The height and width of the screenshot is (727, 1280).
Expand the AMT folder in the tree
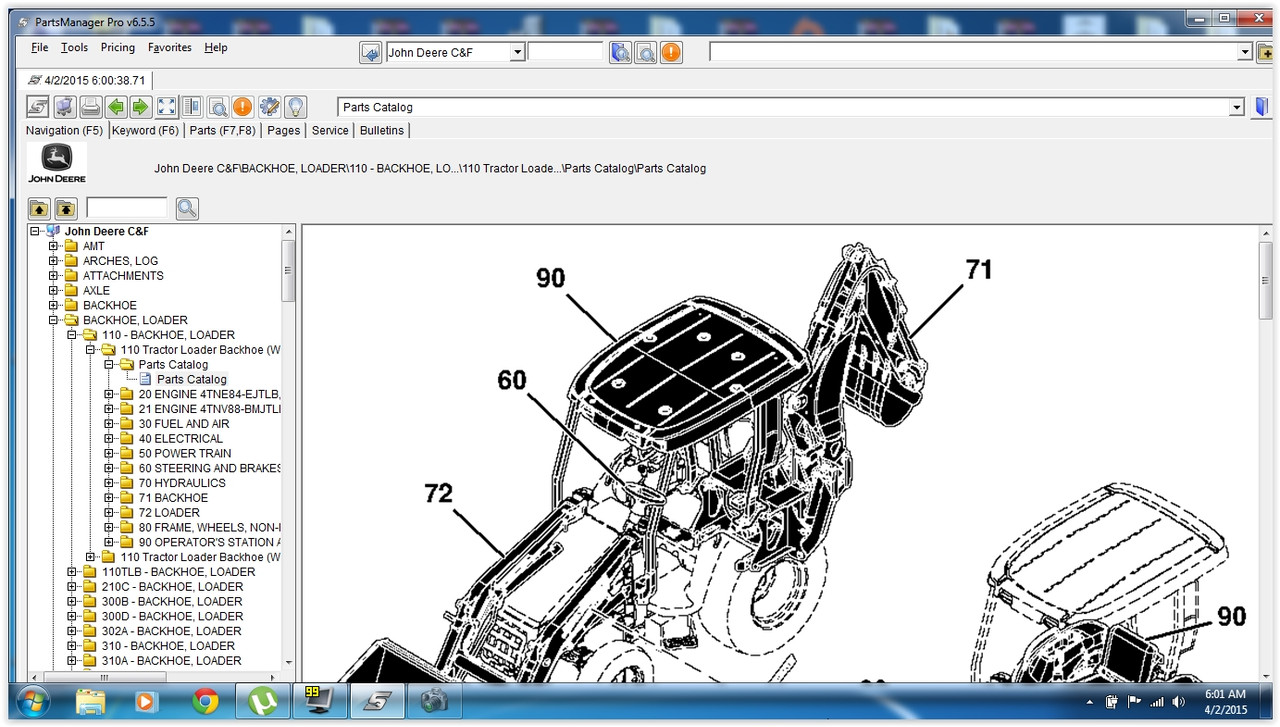click(54, 246)
